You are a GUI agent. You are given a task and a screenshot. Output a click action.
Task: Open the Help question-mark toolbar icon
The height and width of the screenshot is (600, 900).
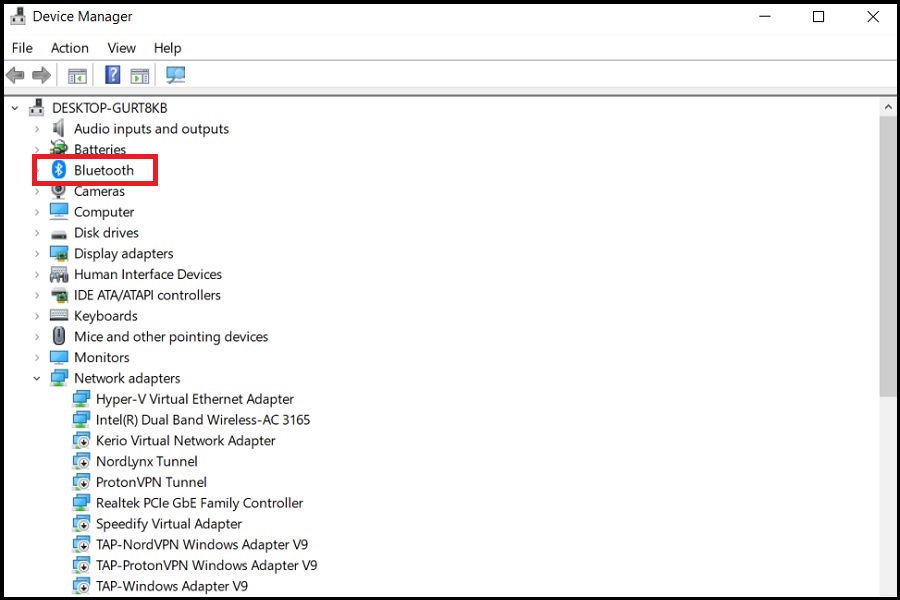[x=112, y=75]
